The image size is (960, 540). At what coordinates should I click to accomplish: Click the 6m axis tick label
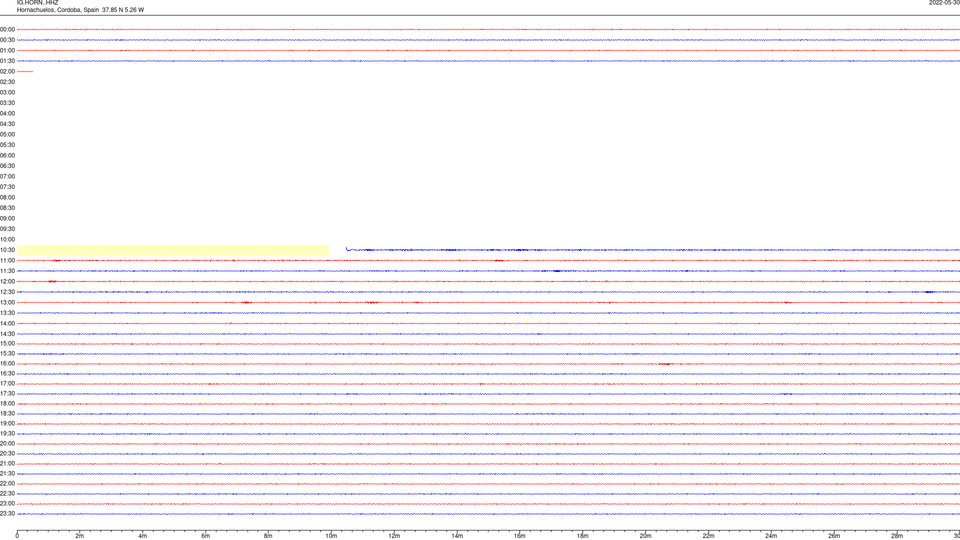(x=206, y=536)
